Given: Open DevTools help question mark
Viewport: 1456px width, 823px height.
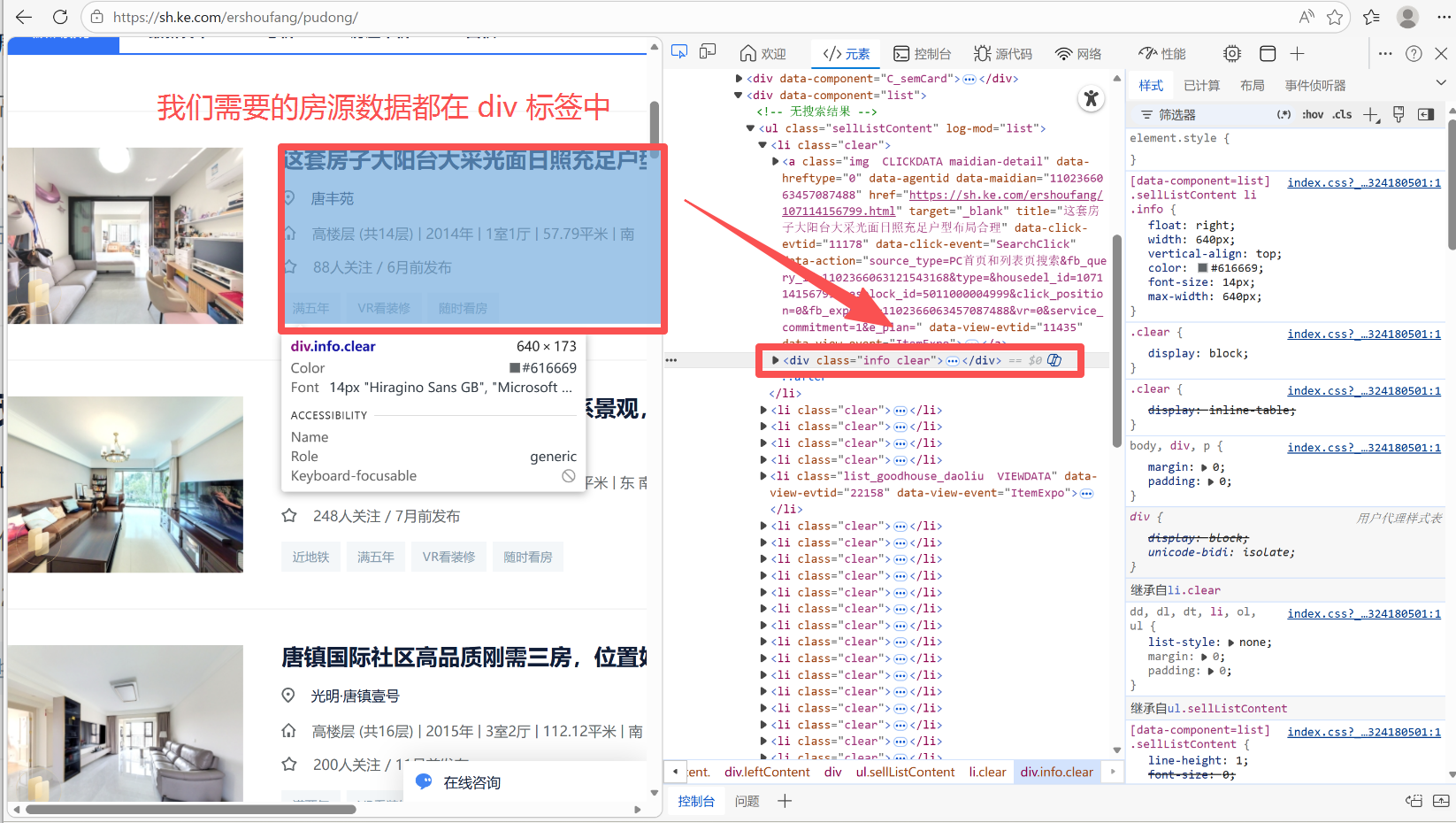Looking at the screenshot, I should click(1414, 54).
